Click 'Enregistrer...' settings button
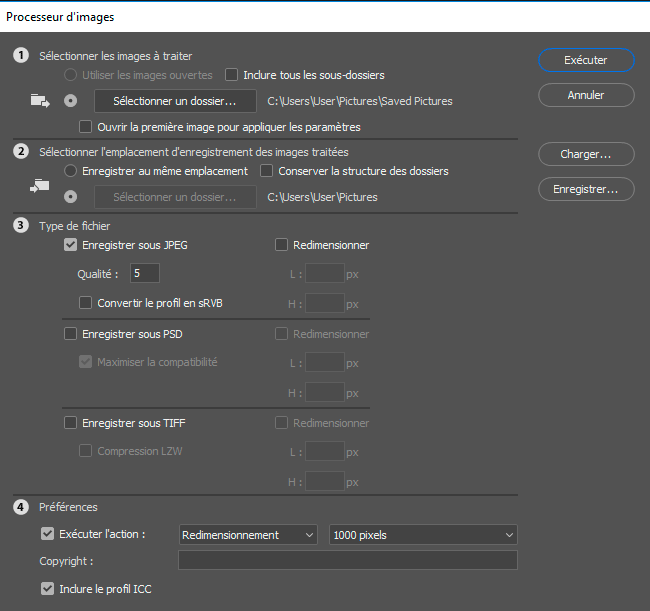This screenshot has width=650, height=611. 586,188
